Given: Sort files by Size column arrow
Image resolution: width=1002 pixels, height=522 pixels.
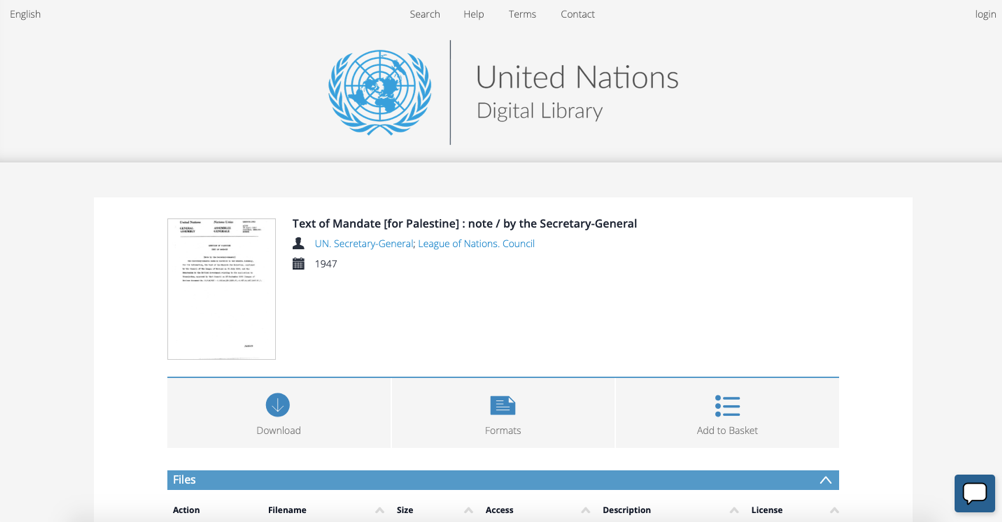Looking at the screenshot, I should (x=468, y=510).
